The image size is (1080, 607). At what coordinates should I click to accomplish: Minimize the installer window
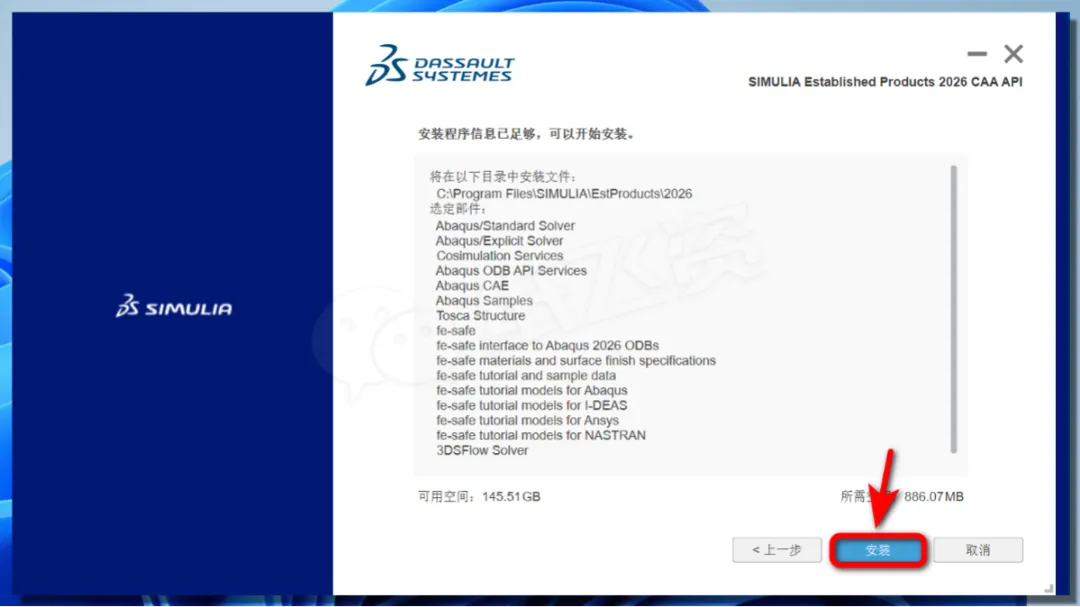point(977,54)
